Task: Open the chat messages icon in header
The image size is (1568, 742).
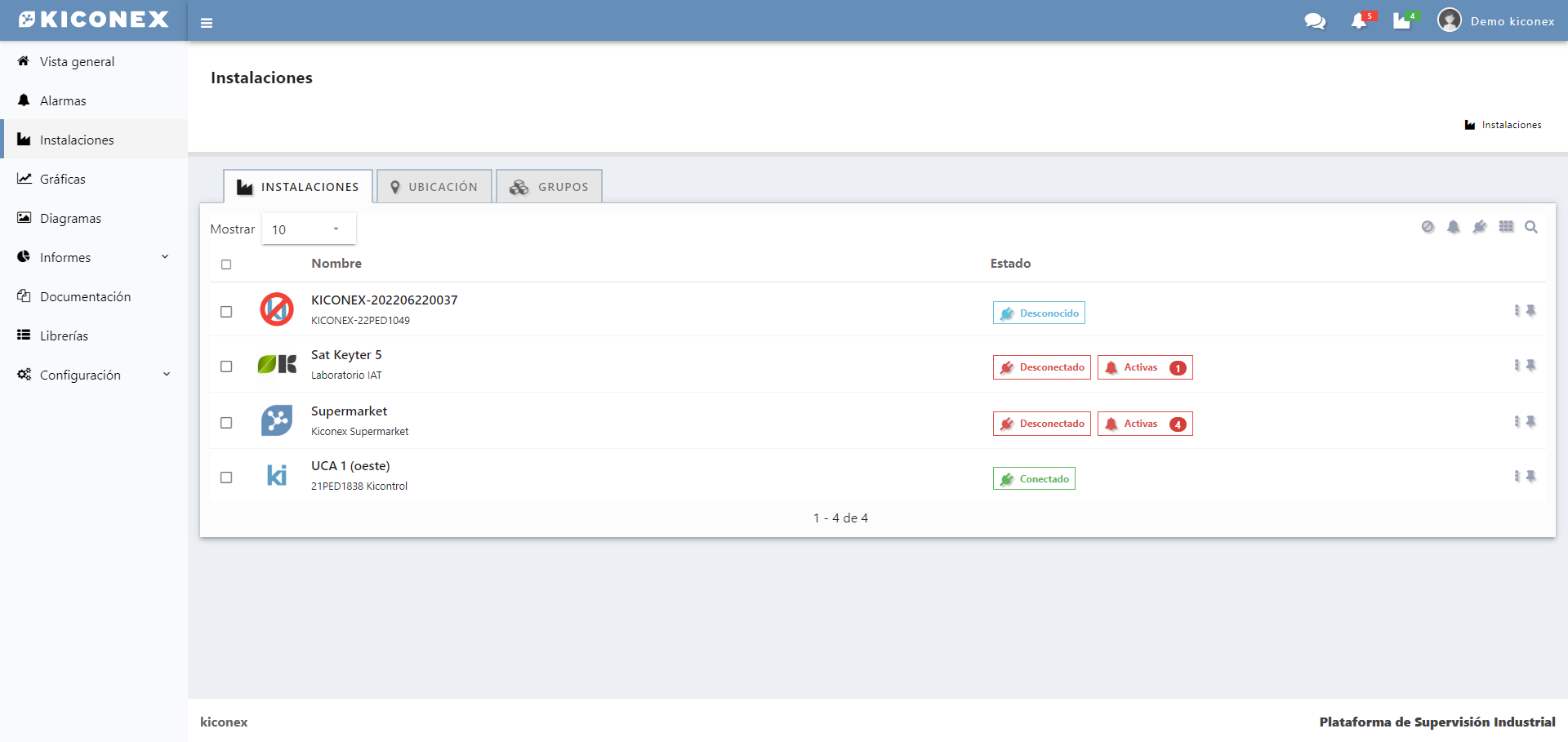Action: [1315, 21]
